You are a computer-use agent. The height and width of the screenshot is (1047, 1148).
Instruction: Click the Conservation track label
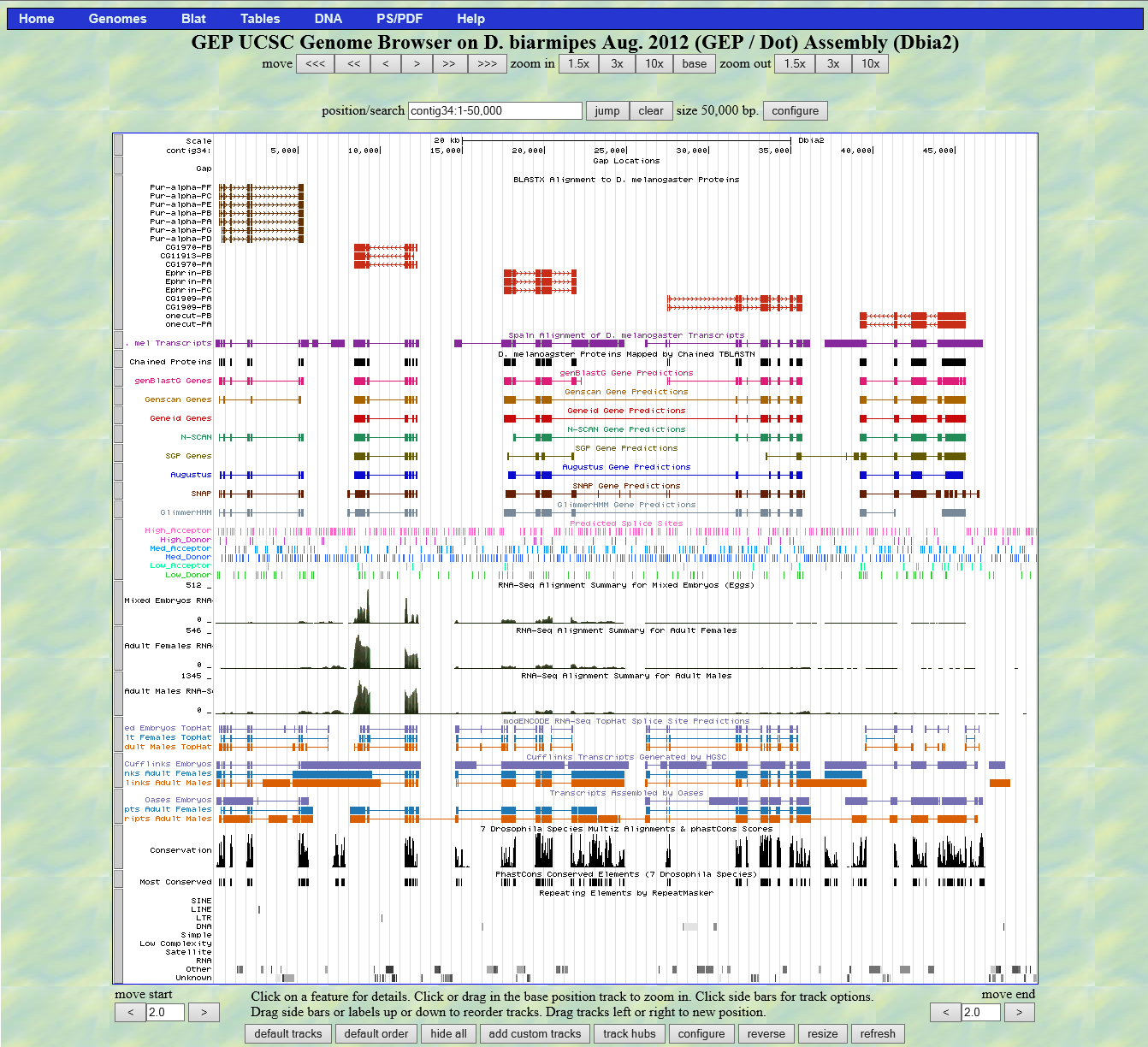point(180,850)
